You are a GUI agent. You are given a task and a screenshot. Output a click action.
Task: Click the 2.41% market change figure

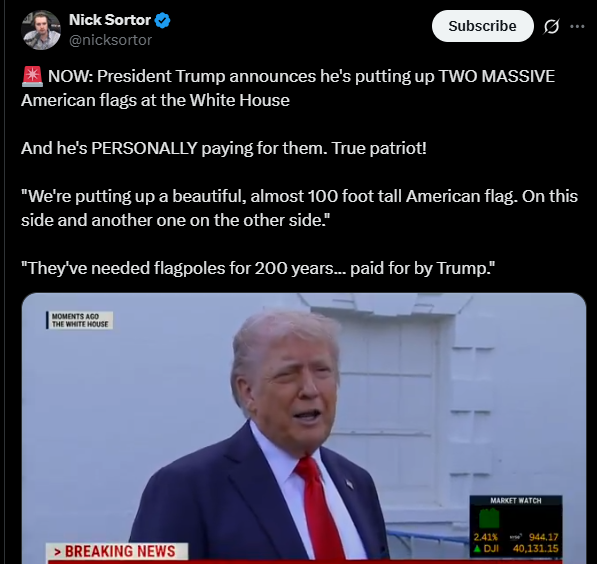coord(485,537)
